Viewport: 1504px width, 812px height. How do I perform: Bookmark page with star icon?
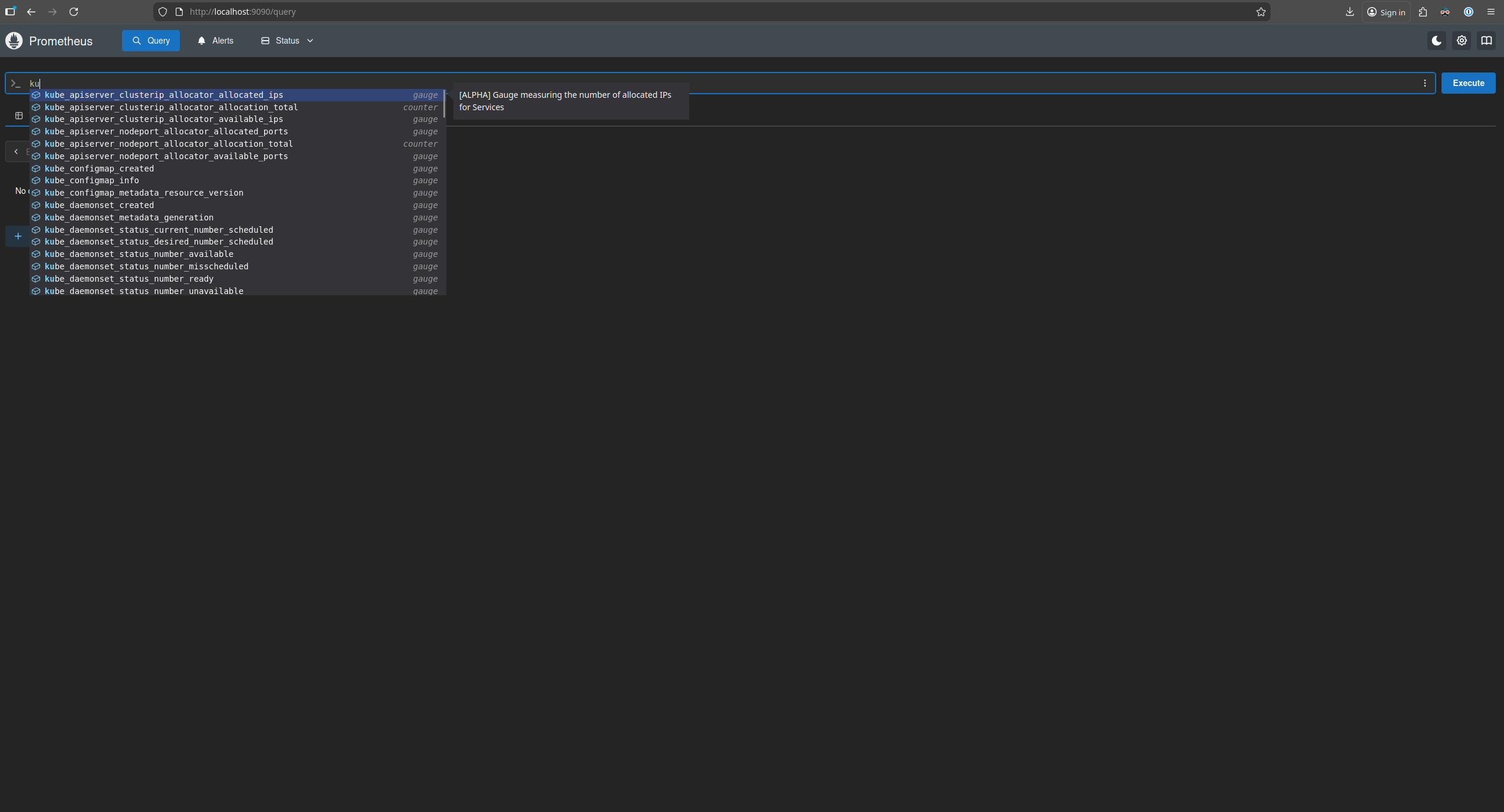point(1261,12)
